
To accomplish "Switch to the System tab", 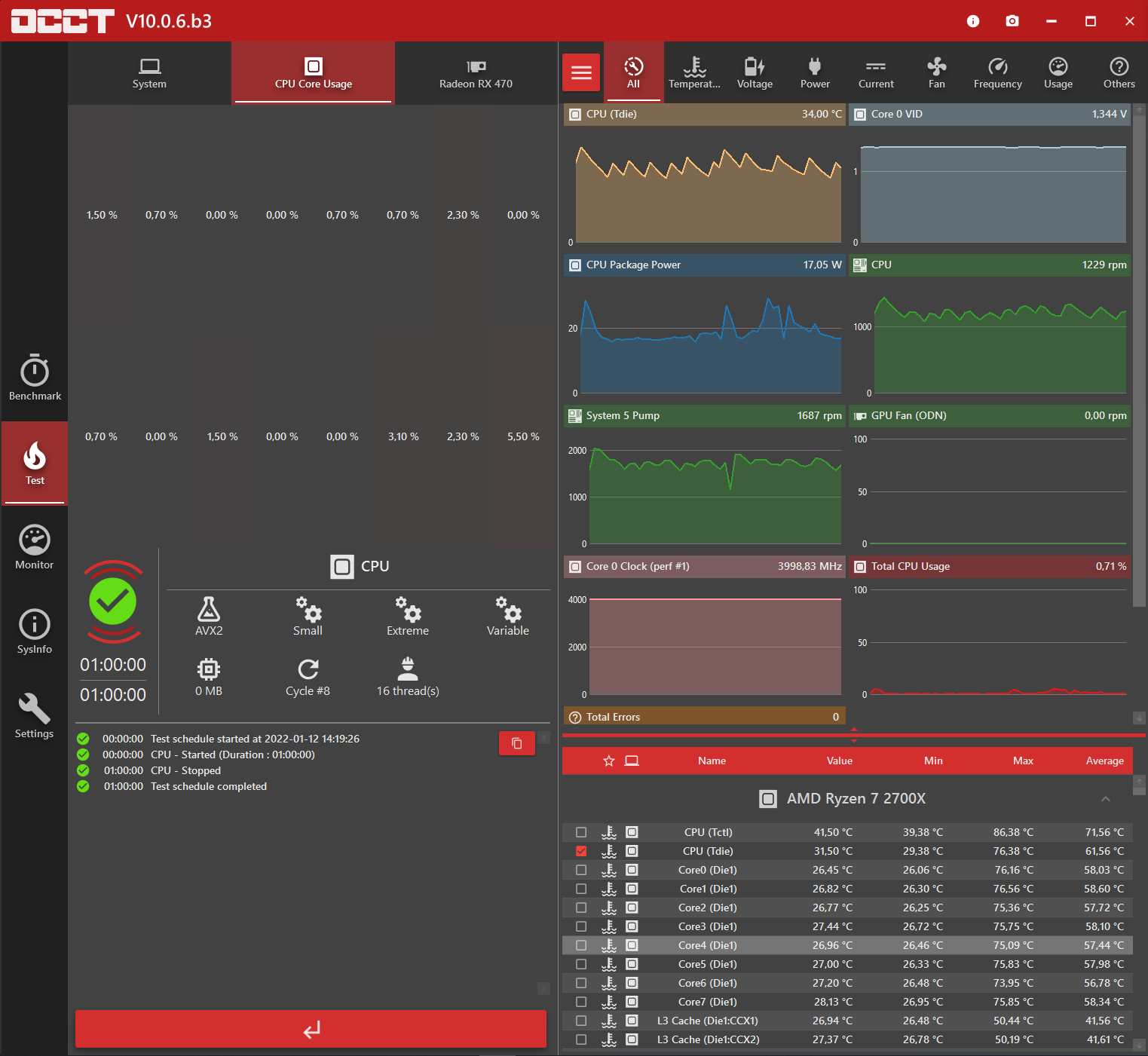I will click(x=149, y=73).
